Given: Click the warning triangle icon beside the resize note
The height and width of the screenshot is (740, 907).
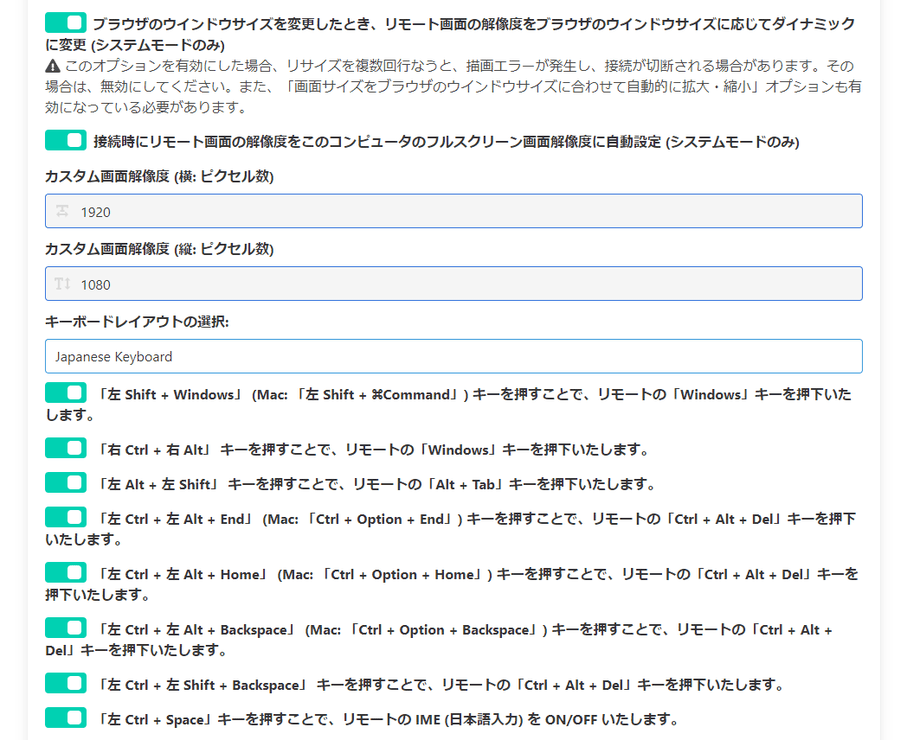Looking at the screenshot, I should pos(53,66).
